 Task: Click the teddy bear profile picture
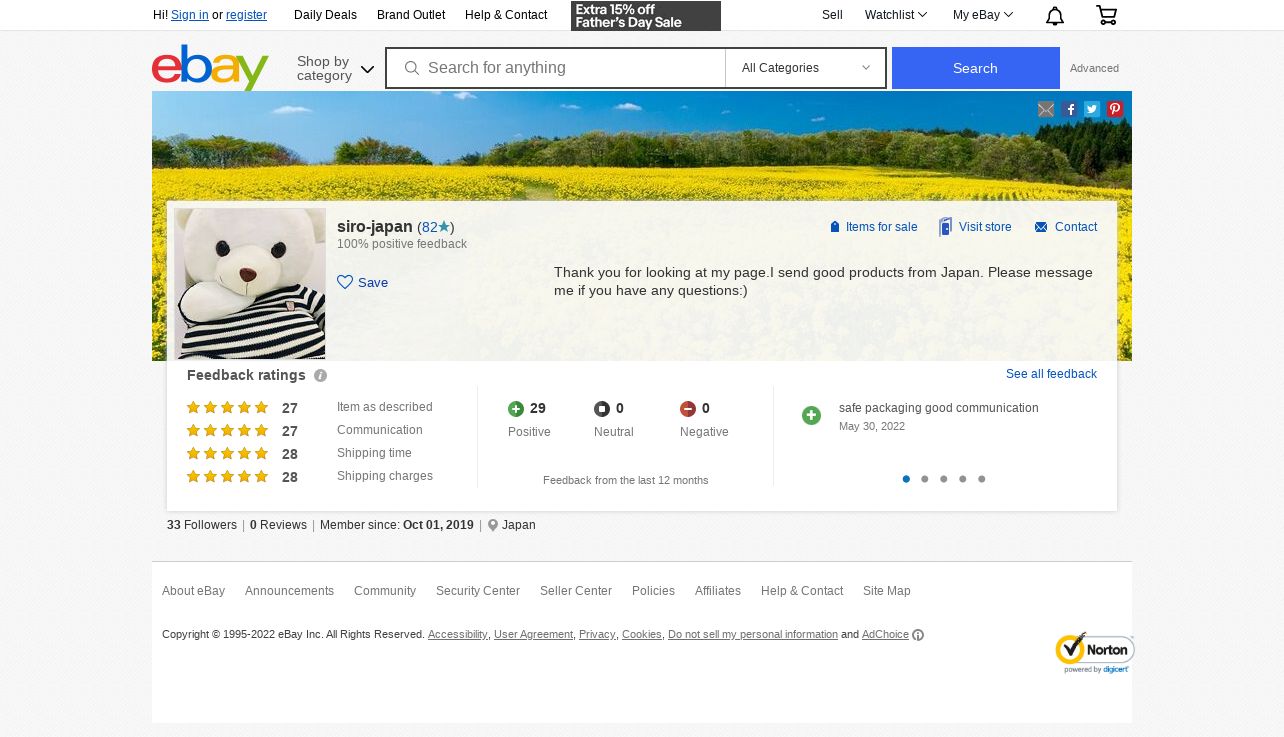click(250, 283)
